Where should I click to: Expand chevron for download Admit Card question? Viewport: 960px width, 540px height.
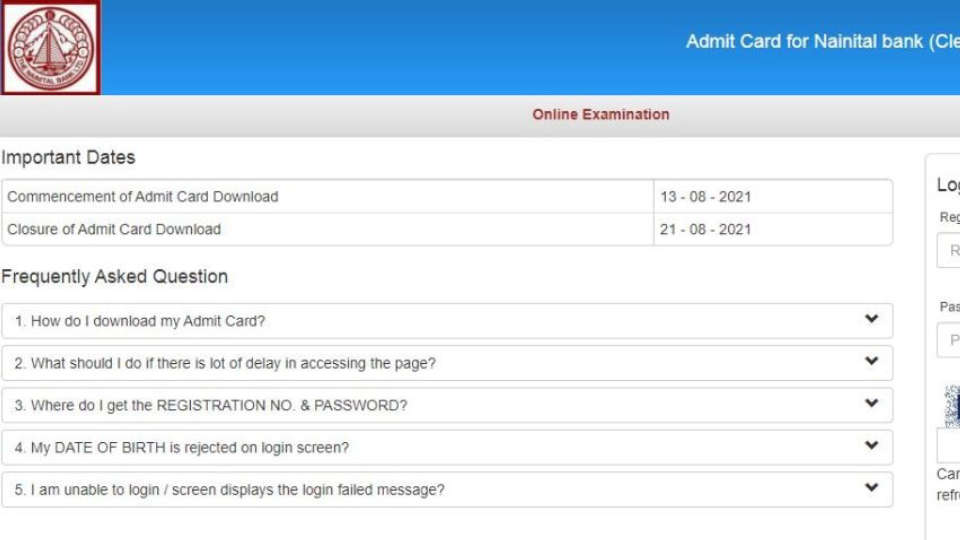871,319
